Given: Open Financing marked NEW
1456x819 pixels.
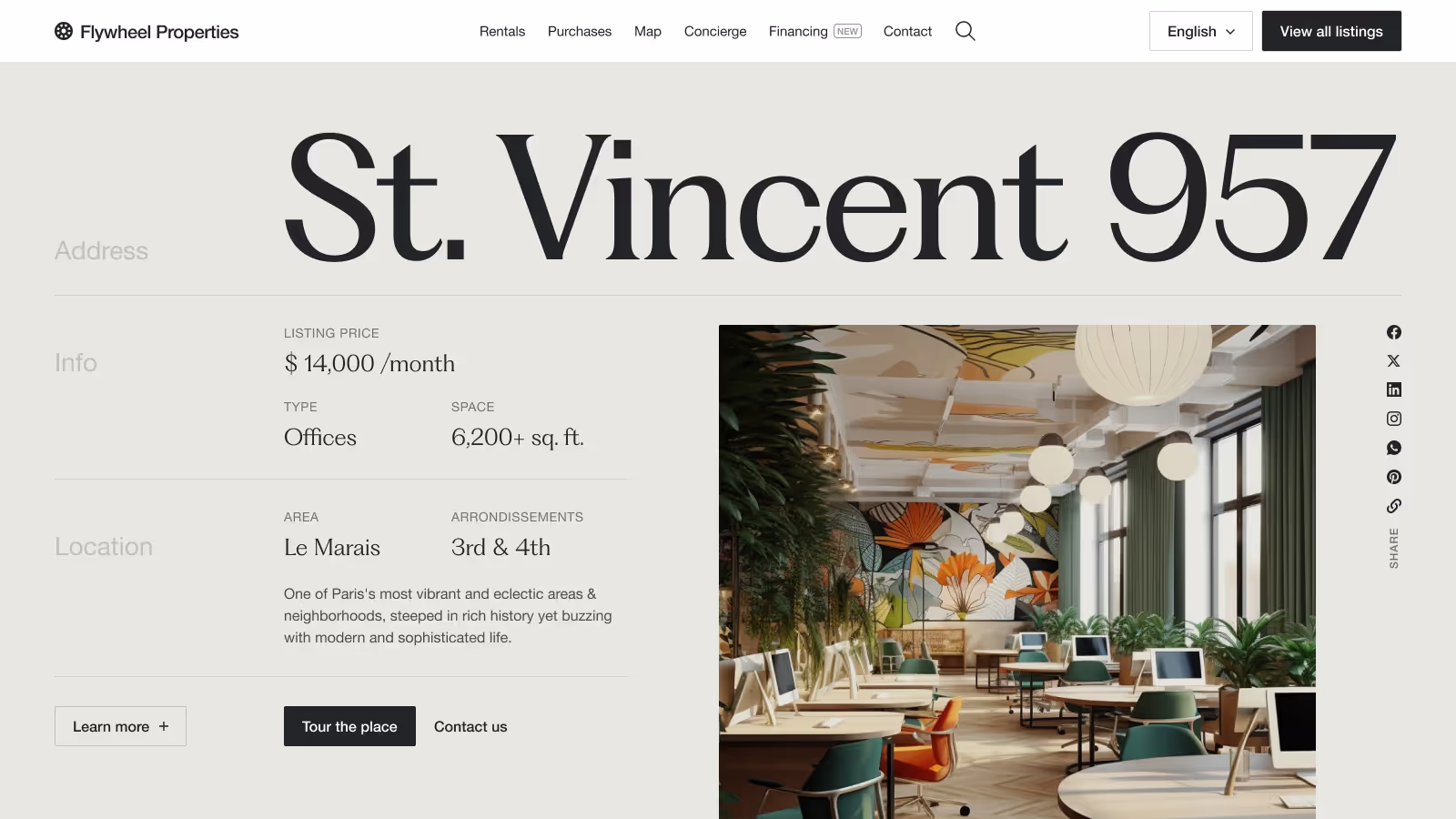Looking at the screenshot, I should pyautogui.click(x=814, y=31).
